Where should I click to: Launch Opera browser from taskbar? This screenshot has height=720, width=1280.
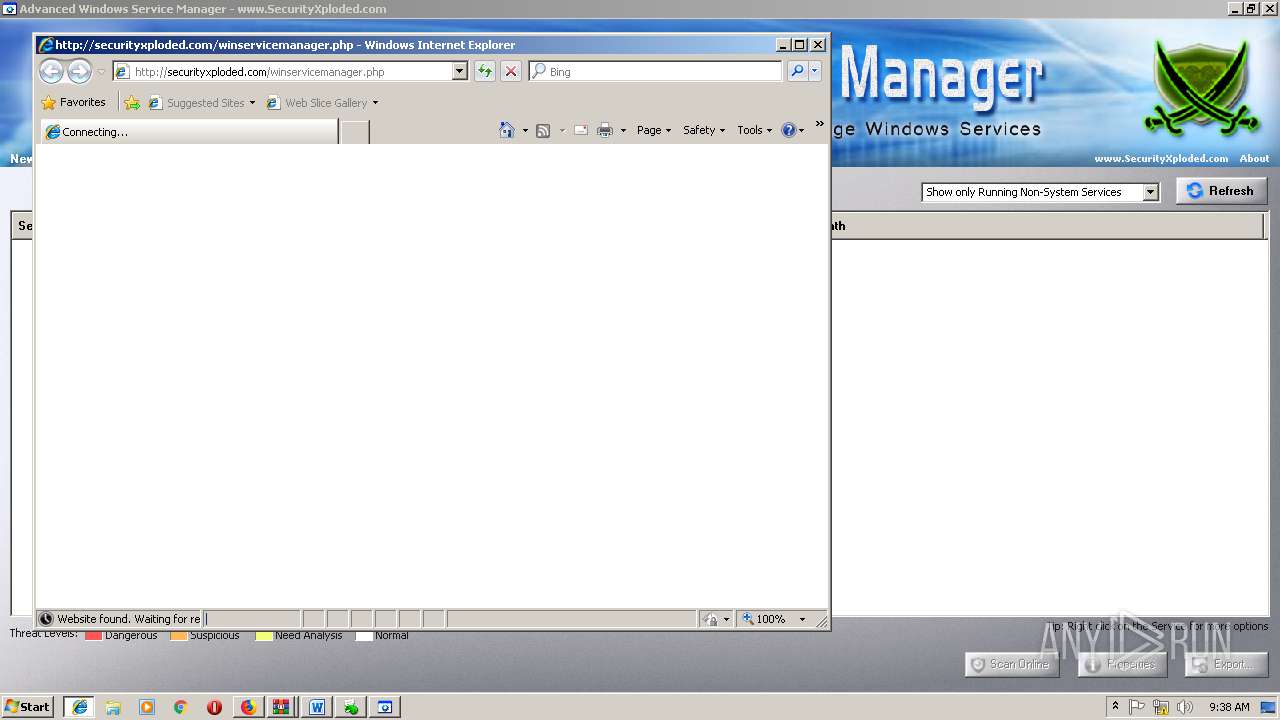pos(214,707)
